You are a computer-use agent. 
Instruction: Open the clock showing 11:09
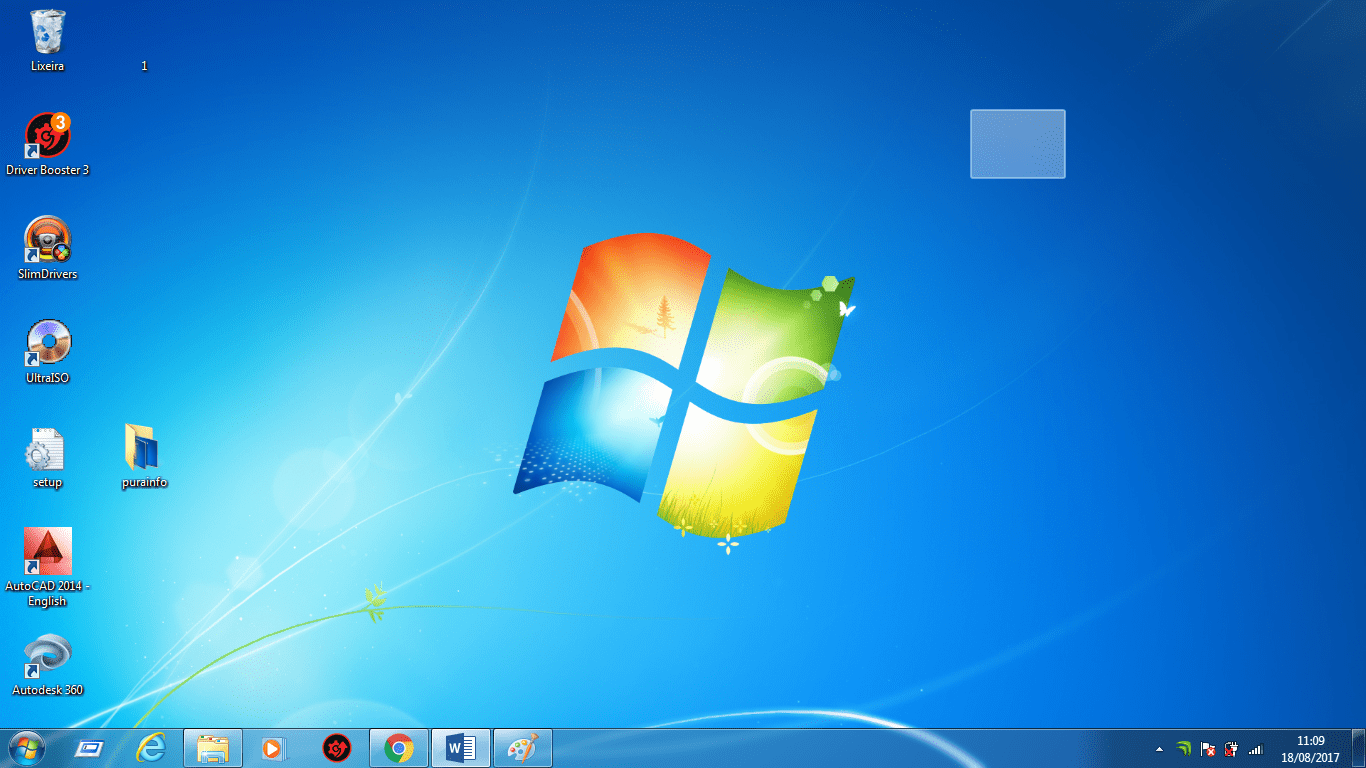tap(1310, 749)
